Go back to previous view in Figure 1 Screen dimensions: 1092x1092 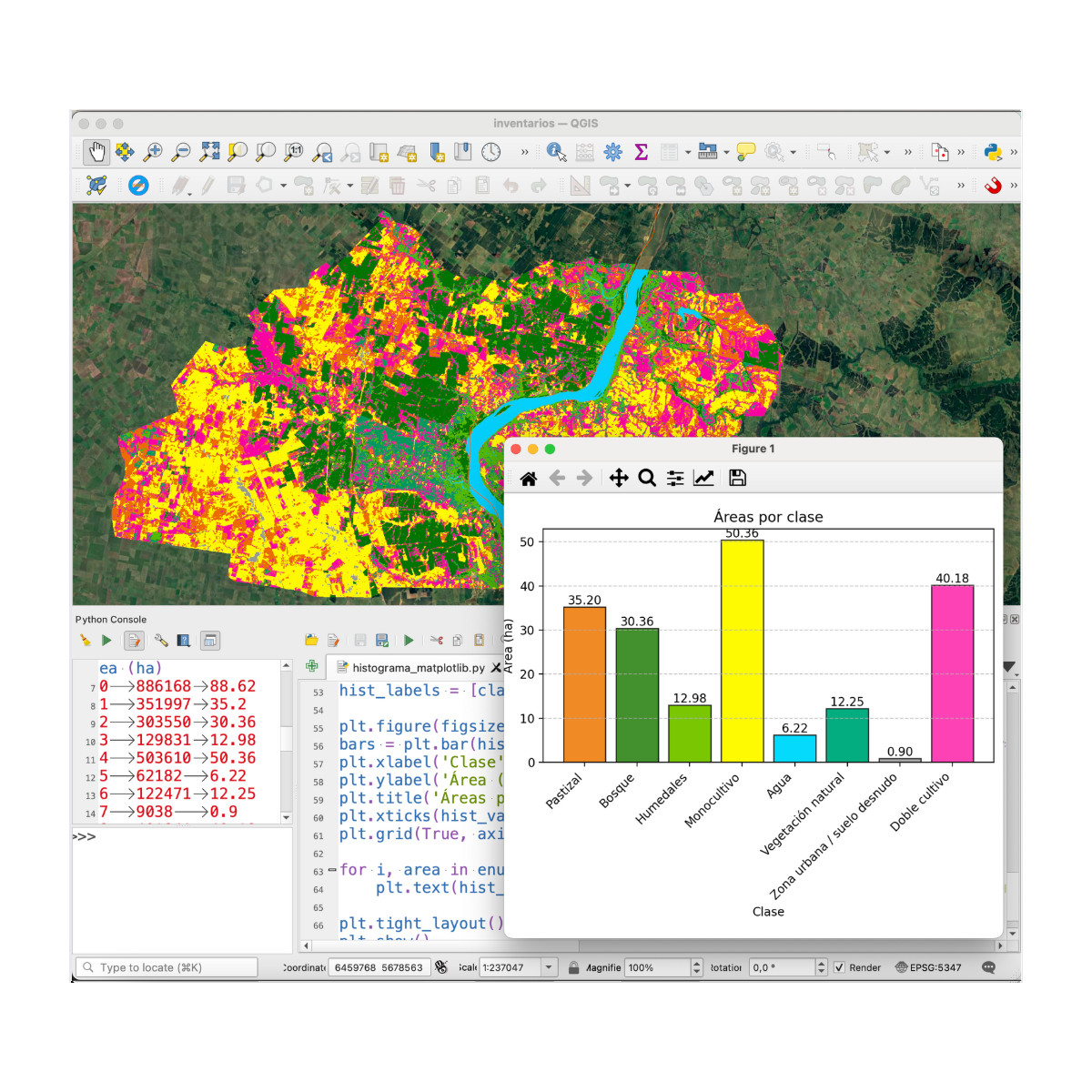(x=557, y=479)
